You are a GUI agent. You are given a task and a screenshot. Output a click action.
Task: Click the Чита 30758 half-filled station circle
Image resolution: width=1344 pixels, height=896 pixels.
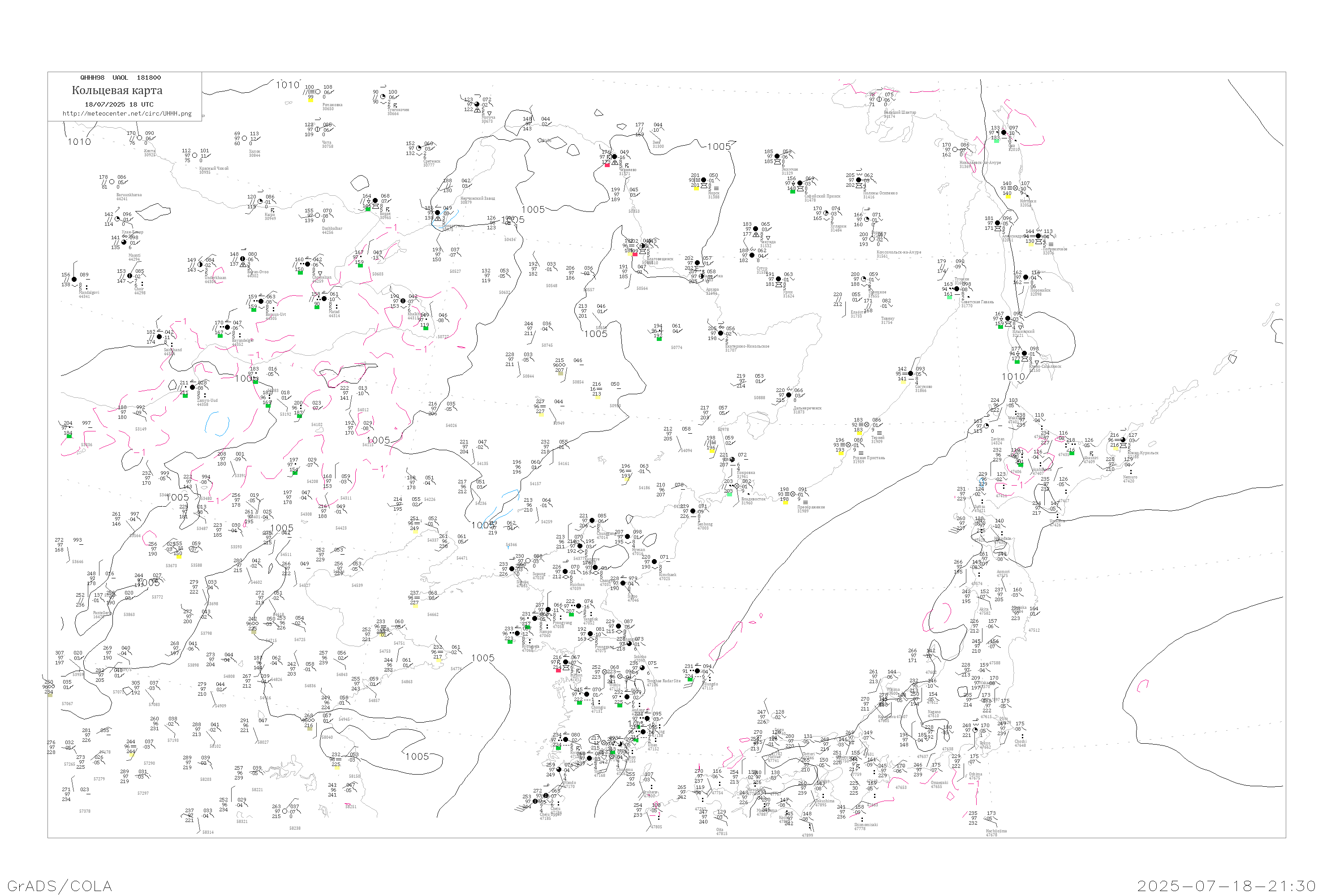(318, 129)
